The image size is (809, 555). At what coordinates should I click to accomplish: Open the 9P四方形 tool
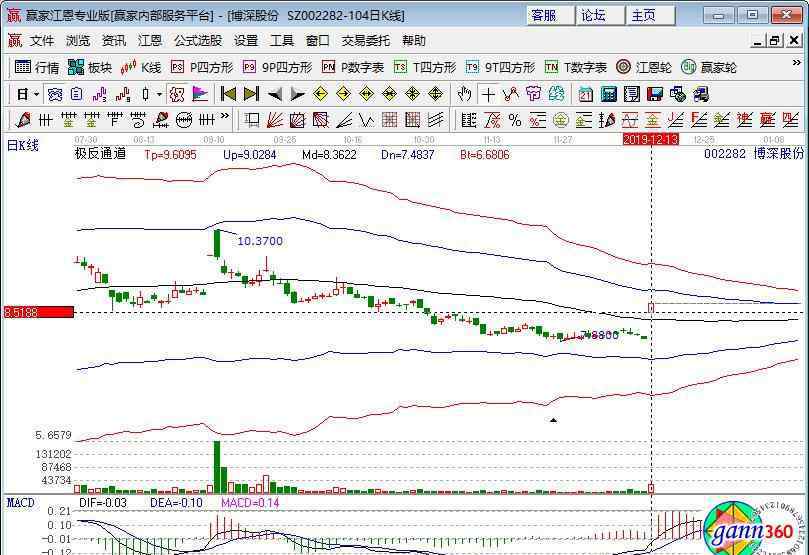[278, 68]
